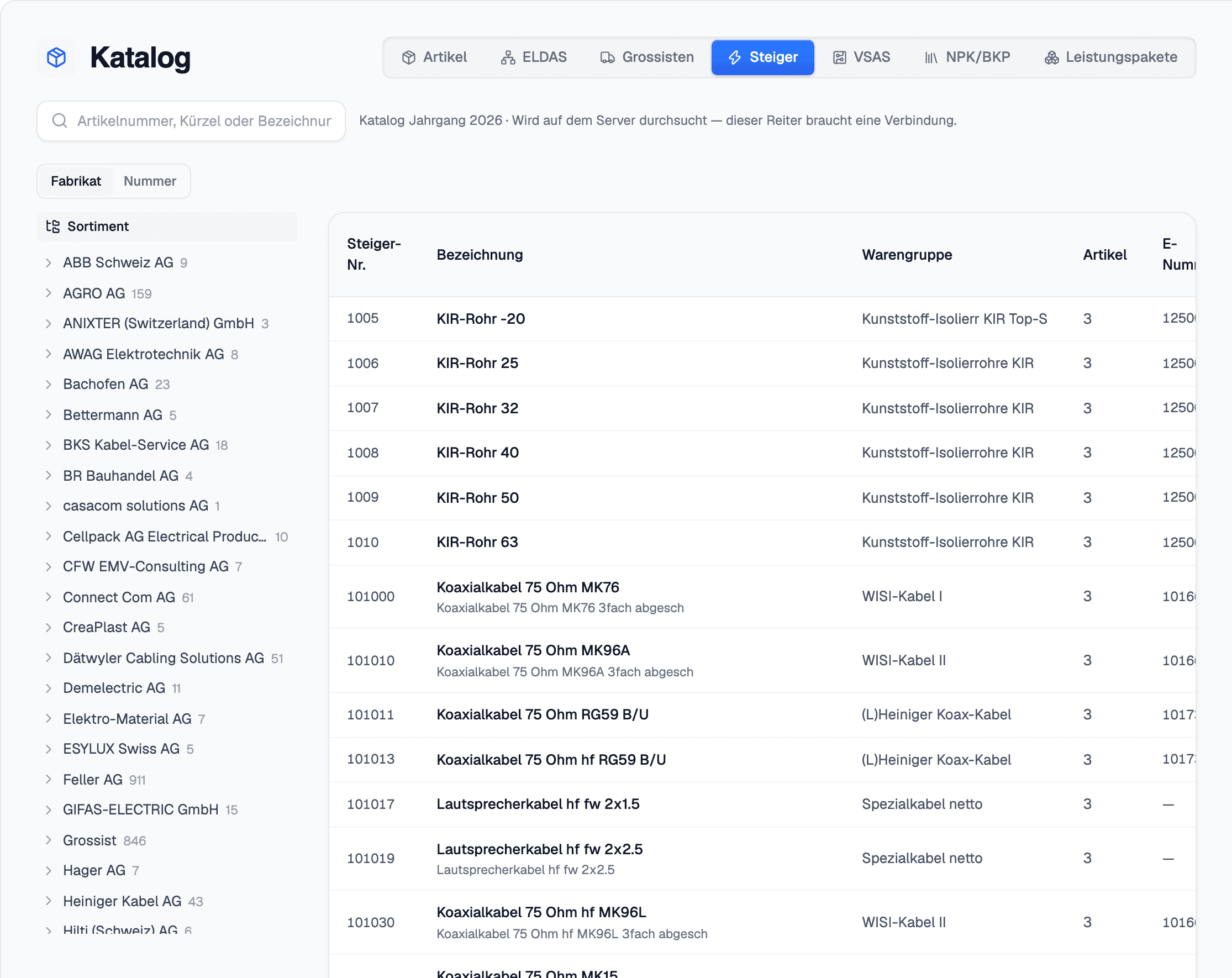Switch grouping to Fabrikat
Image resolution: width=1232 pixels, height=978 pixels.
pyautogui.click(x=76, y=181)
